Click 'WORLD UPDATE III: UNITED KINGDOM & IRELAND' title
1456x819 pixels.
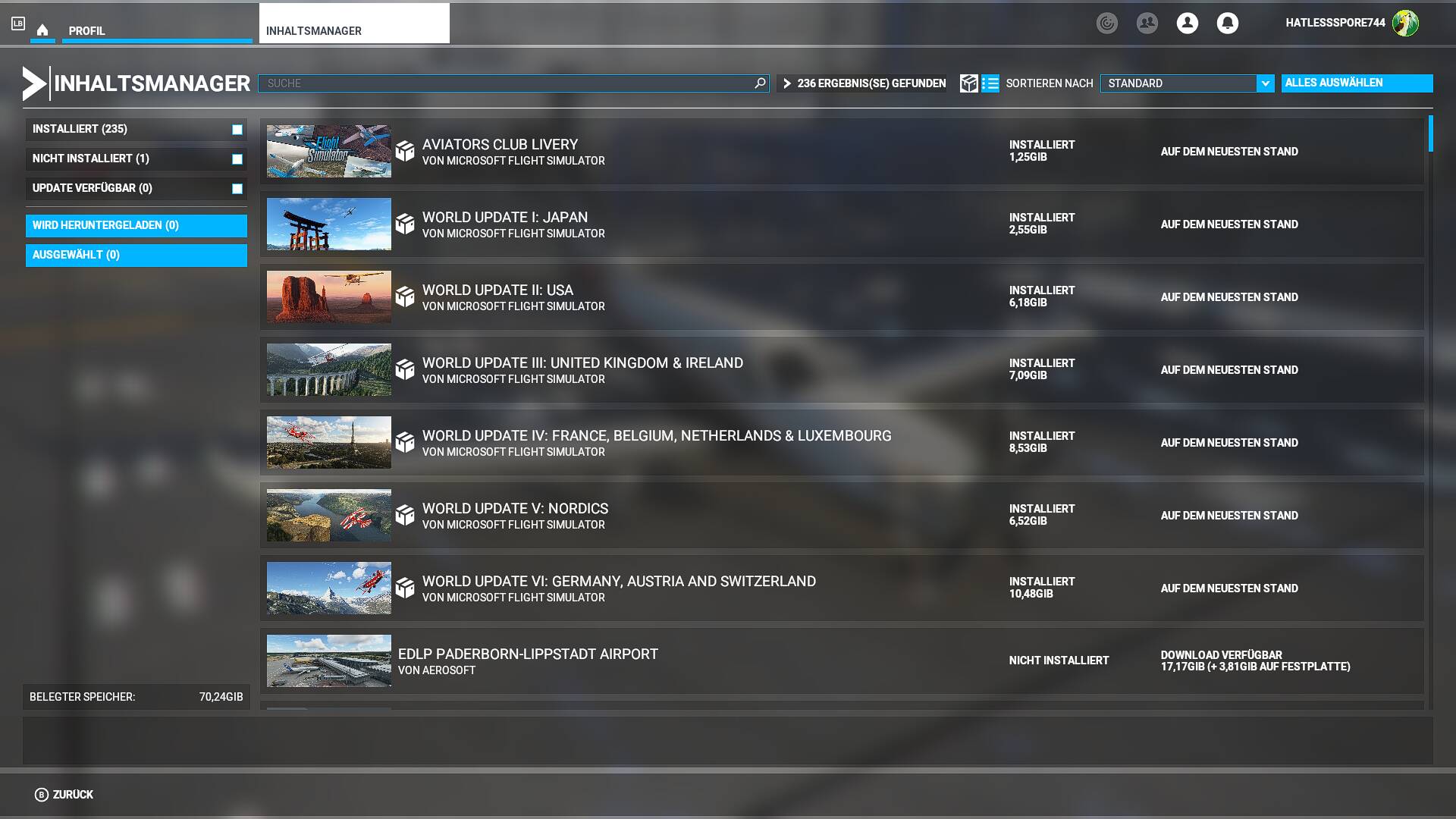click(582, 362)
